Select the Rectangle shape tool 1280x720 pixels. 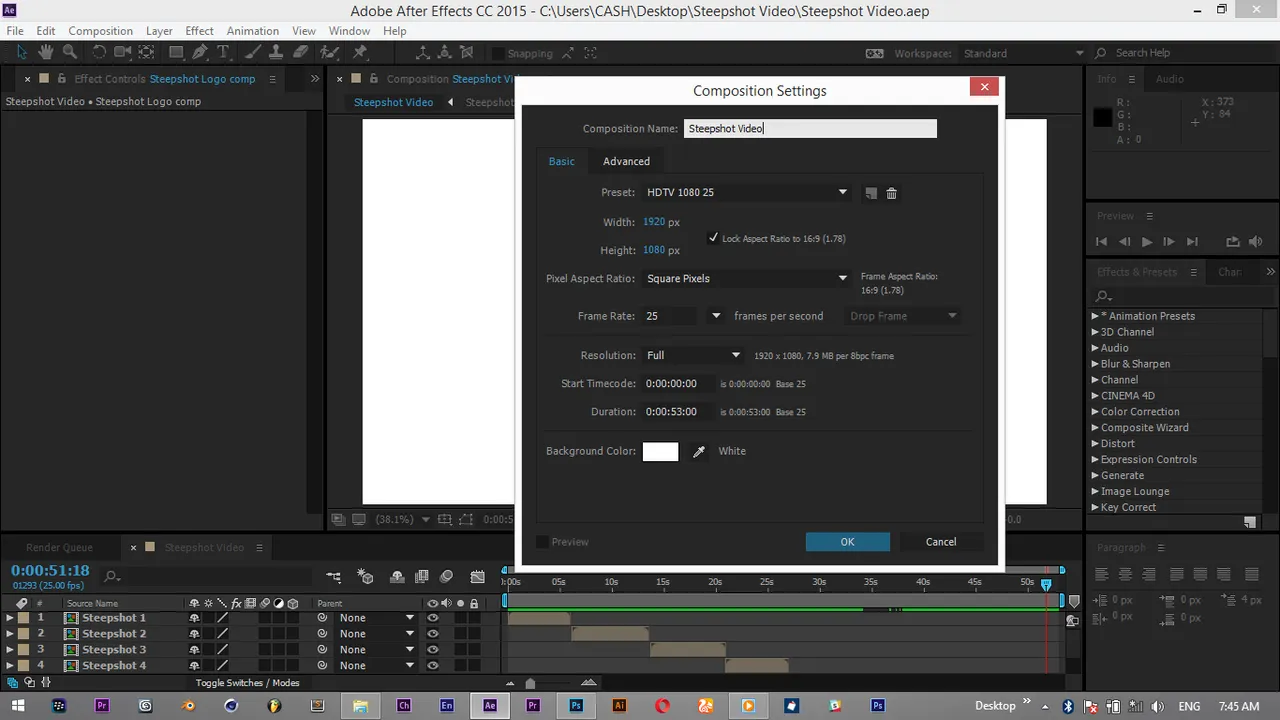click(176, 53)
